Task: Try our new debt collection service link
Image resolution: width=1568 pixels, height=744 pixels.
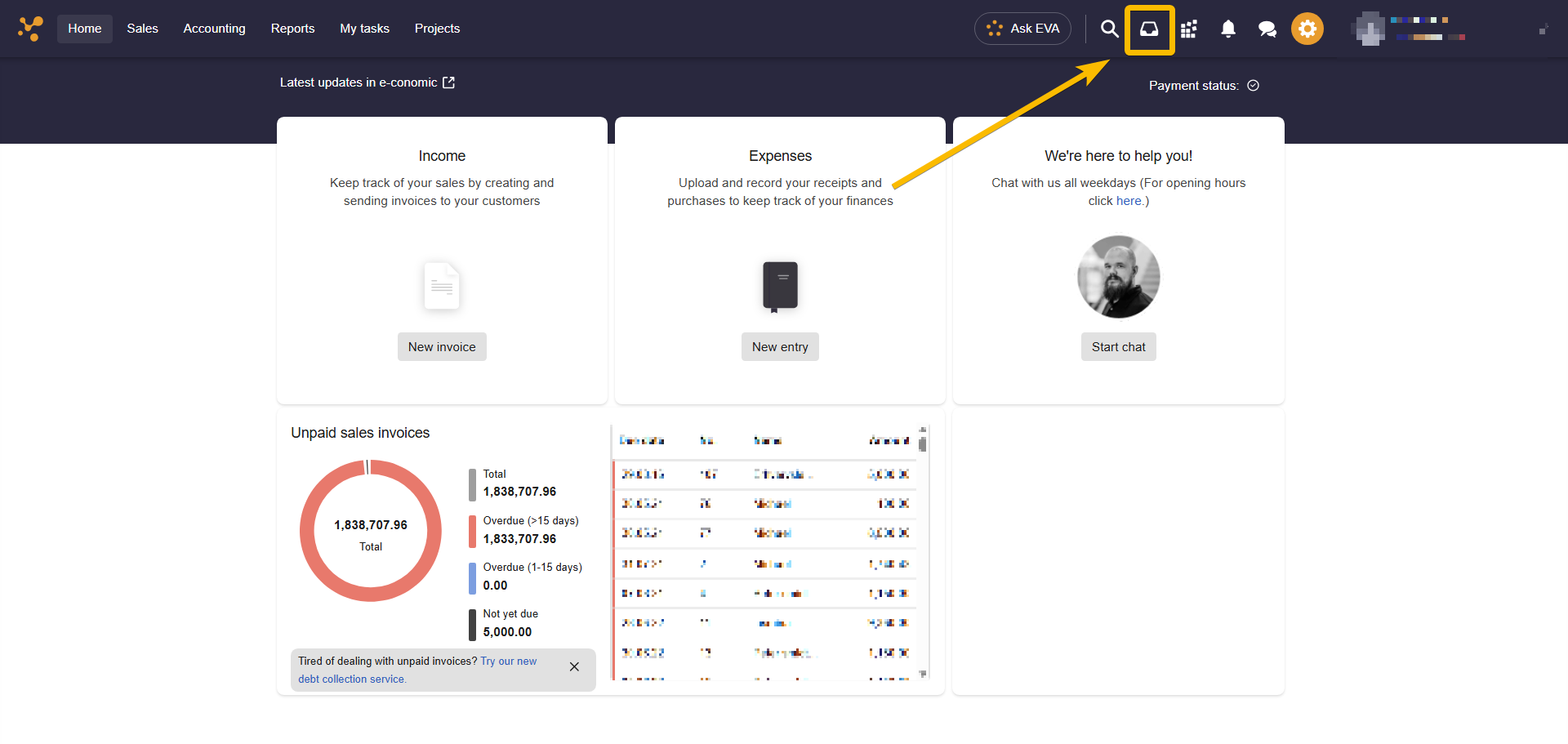Action: point(417,670)
